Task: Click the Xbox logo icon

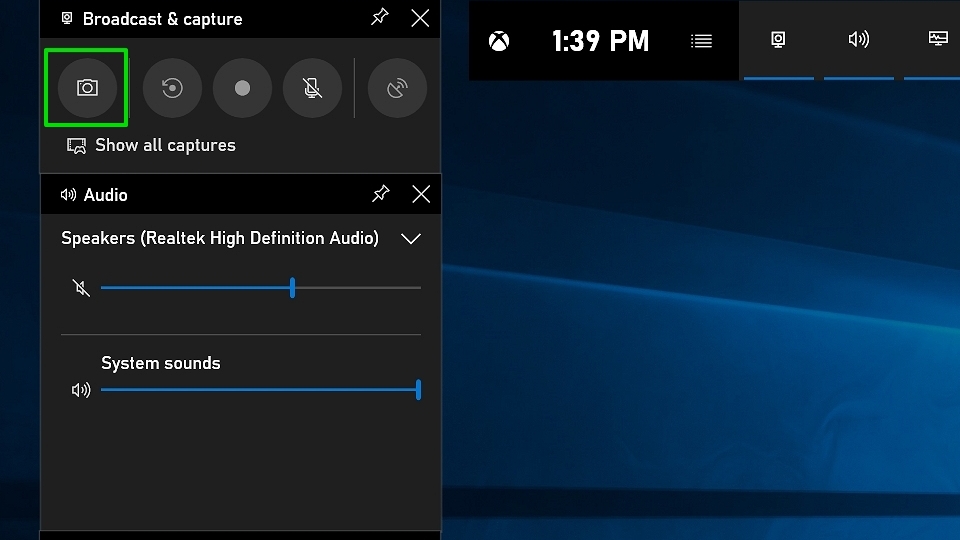Action: pyautogui.click(x=498, y=41)
